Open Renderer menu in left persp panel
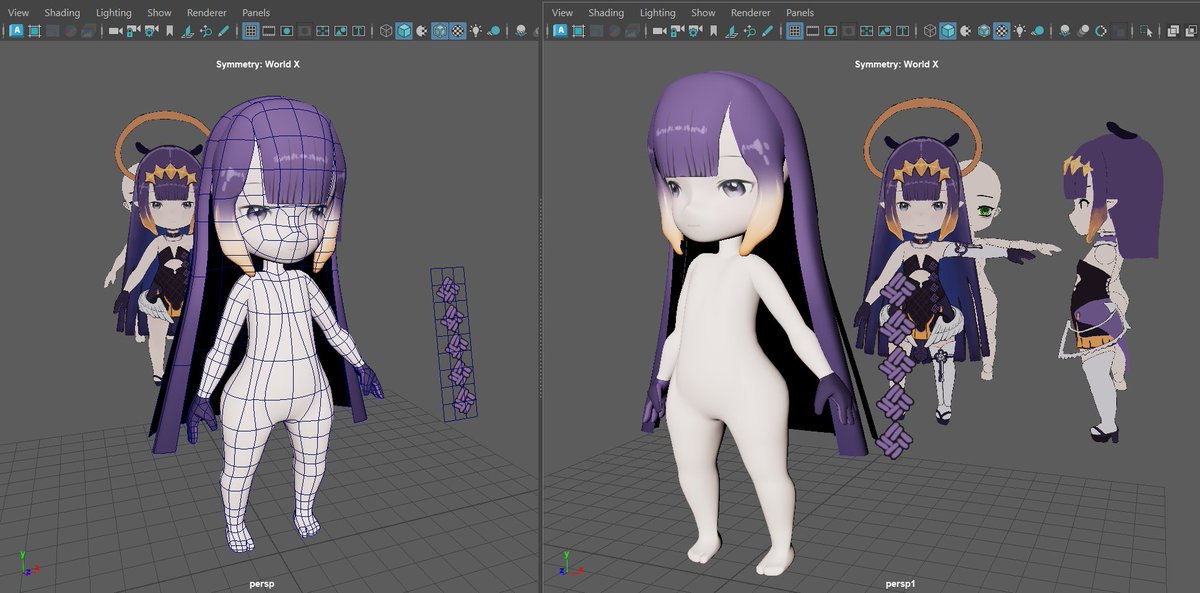The width and height of the screenshot is (1200, 593). pyautogui.click(x=207, y=12)
